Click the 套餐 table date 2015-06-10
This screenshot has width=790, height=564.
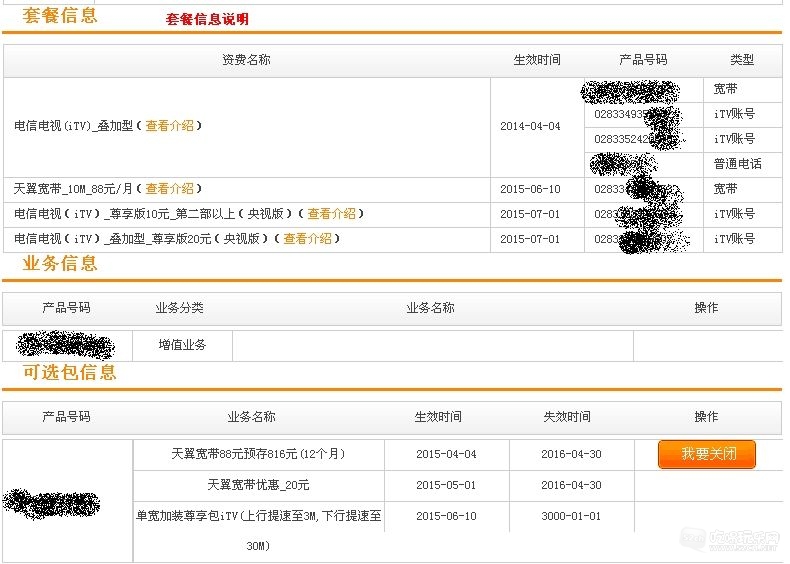tap(530, 190)
